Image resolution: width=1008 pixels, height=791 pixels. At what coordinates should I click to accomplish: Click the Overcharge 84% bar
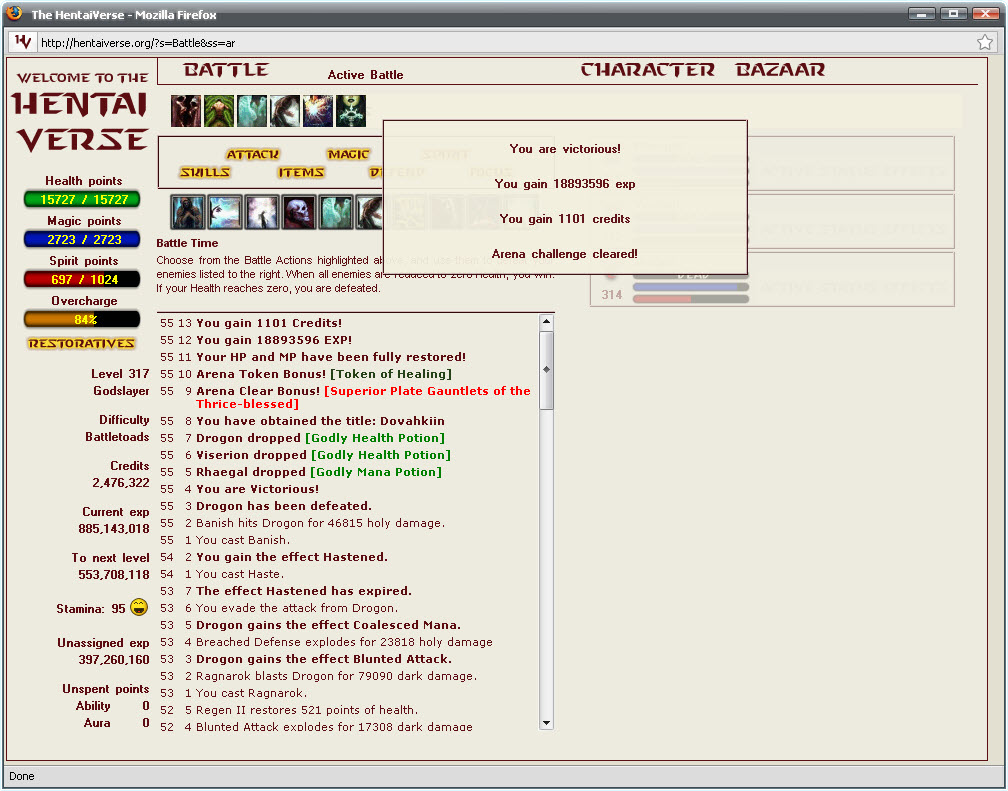(x=82, y=319)
